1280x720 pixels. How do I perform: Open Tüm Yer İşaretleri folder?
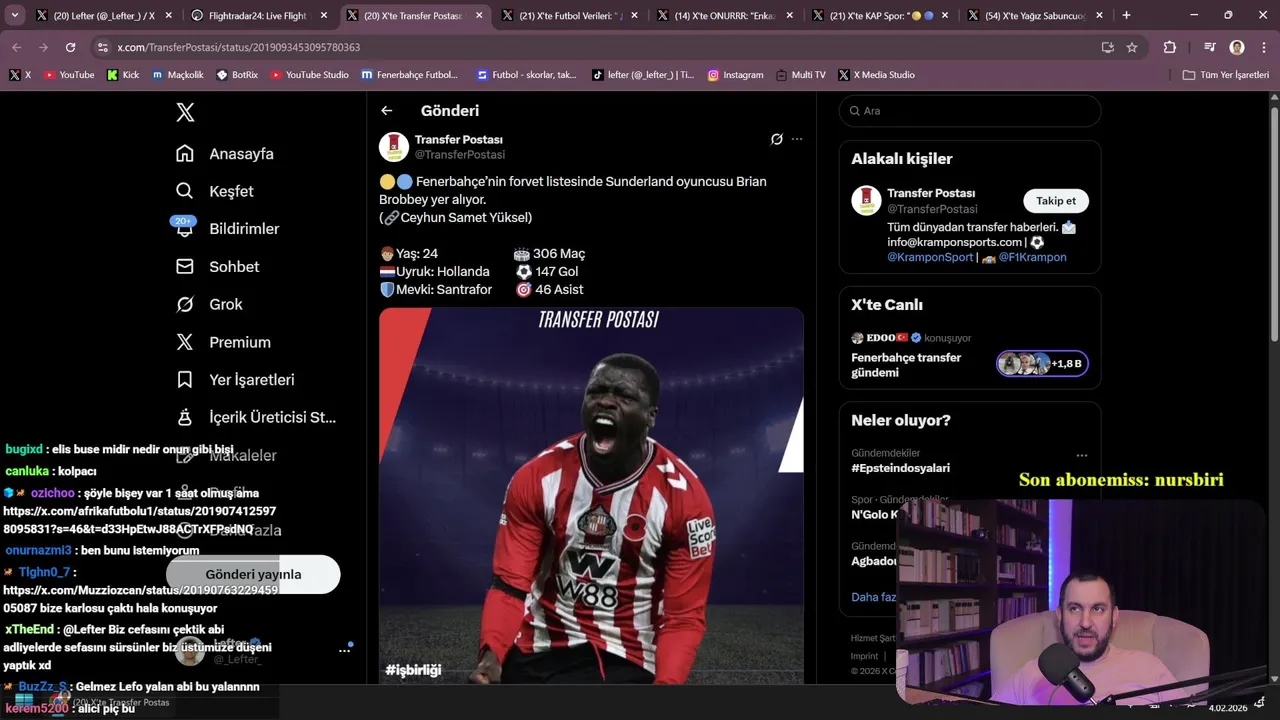pos(1225,75)
